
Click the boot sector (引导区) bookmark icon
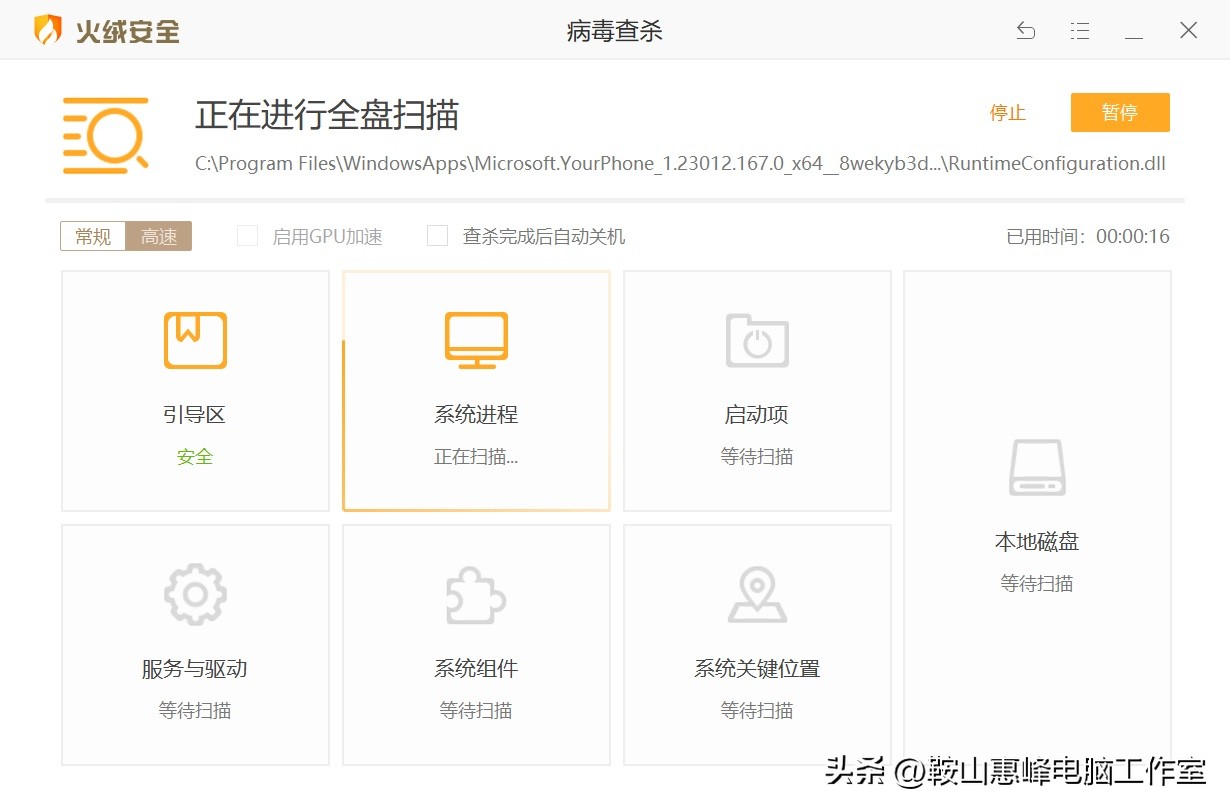pos(195,340)
